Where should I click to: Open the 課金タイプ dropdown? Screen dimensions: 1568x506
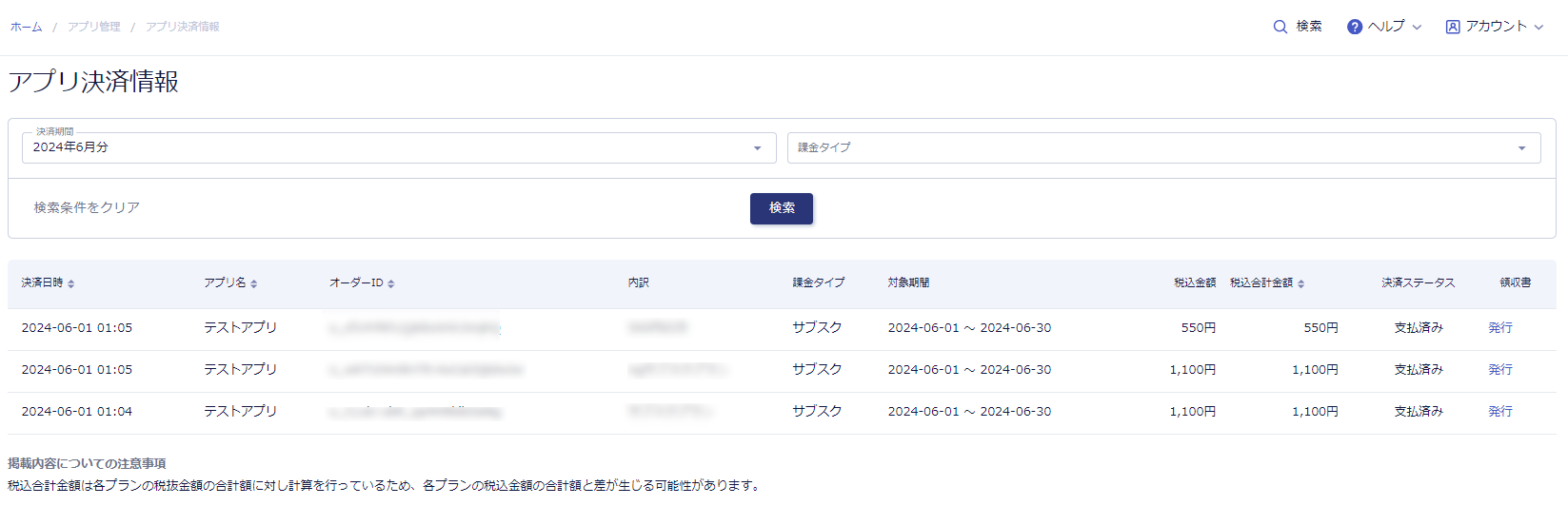click(1163, 147)
